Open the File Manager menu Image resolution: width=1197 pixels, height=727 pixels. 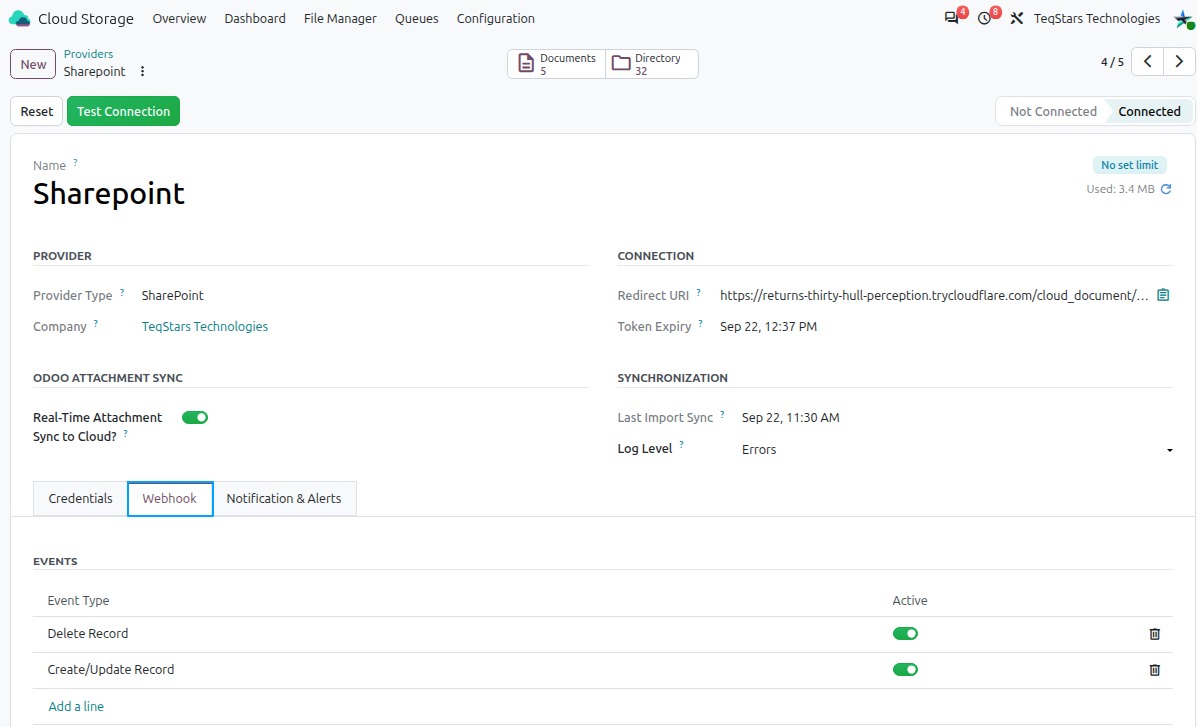[340, 18]
